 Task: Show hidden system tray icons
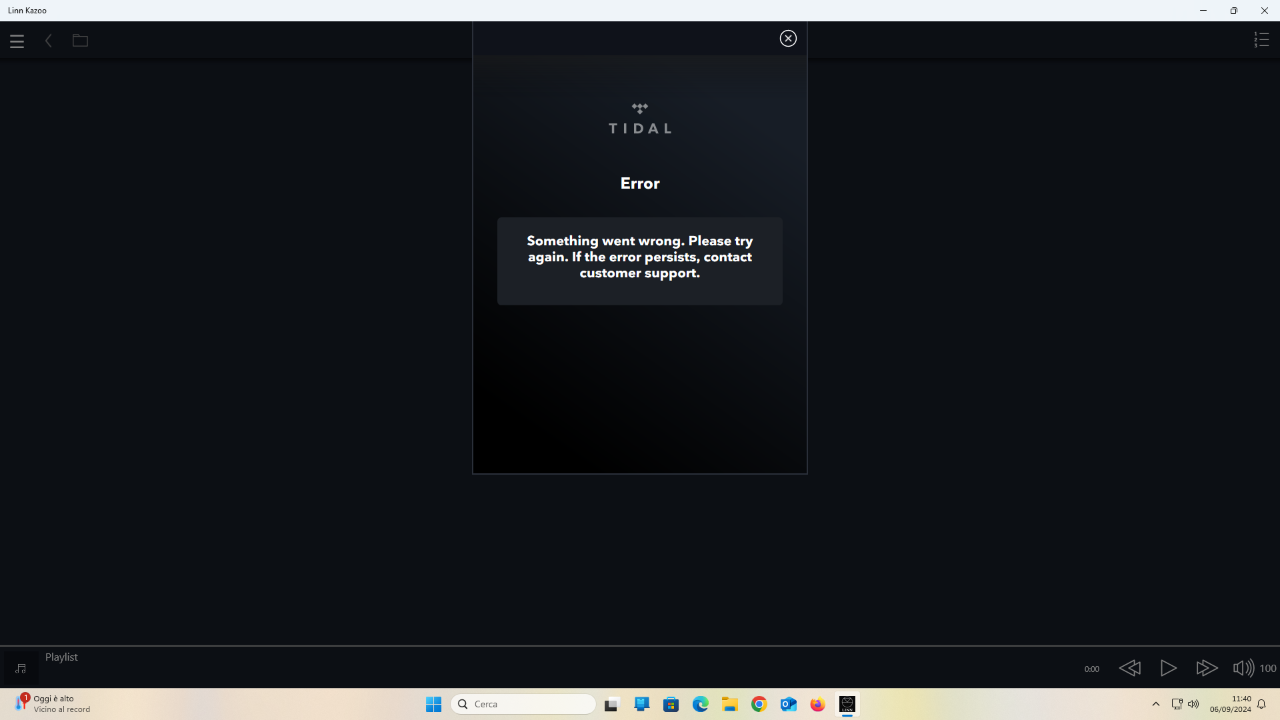point(1156,704)
